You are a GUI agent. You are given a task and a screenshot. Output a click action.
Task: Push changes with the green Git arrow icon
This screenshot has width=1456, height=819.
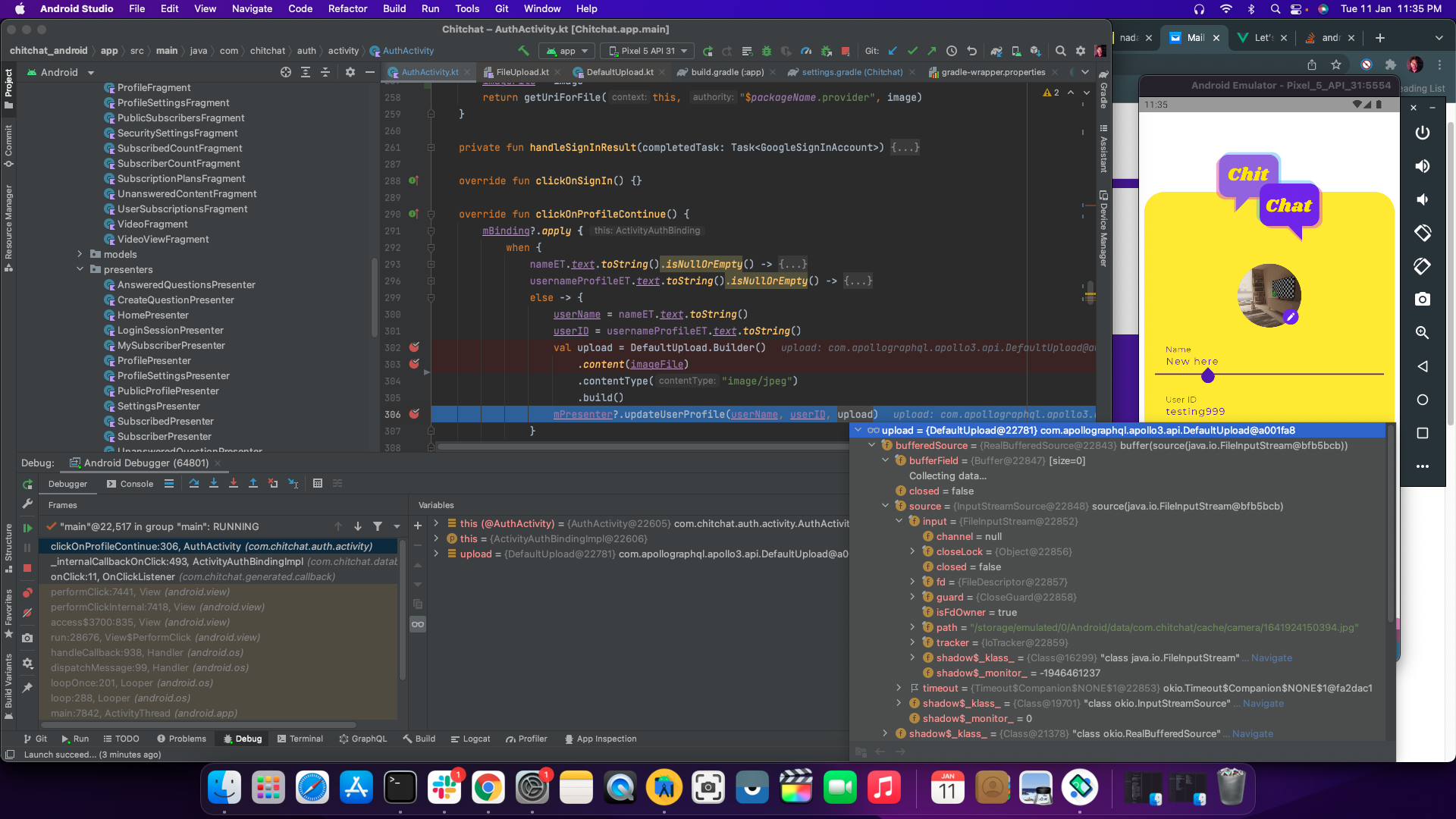point(931,51)
